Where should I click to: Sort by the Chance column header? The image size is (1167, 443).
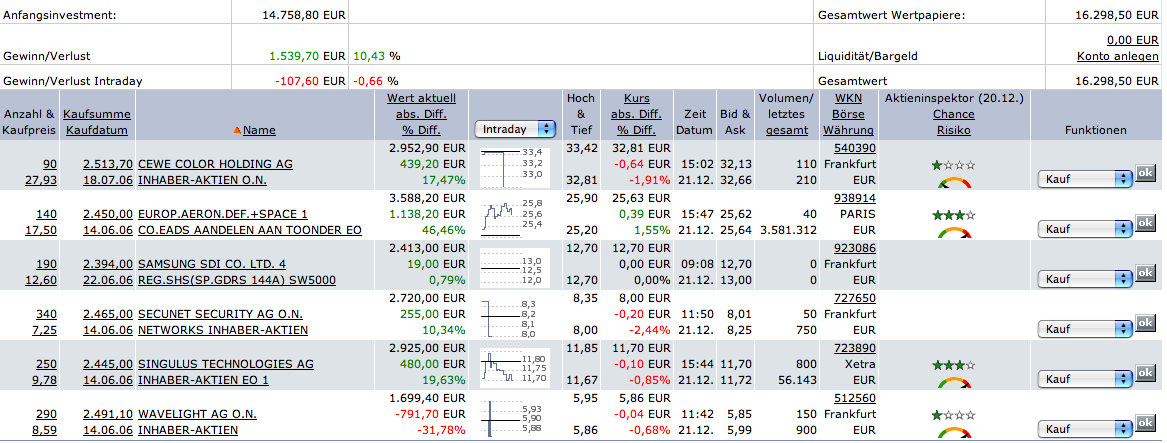point(952,114)
